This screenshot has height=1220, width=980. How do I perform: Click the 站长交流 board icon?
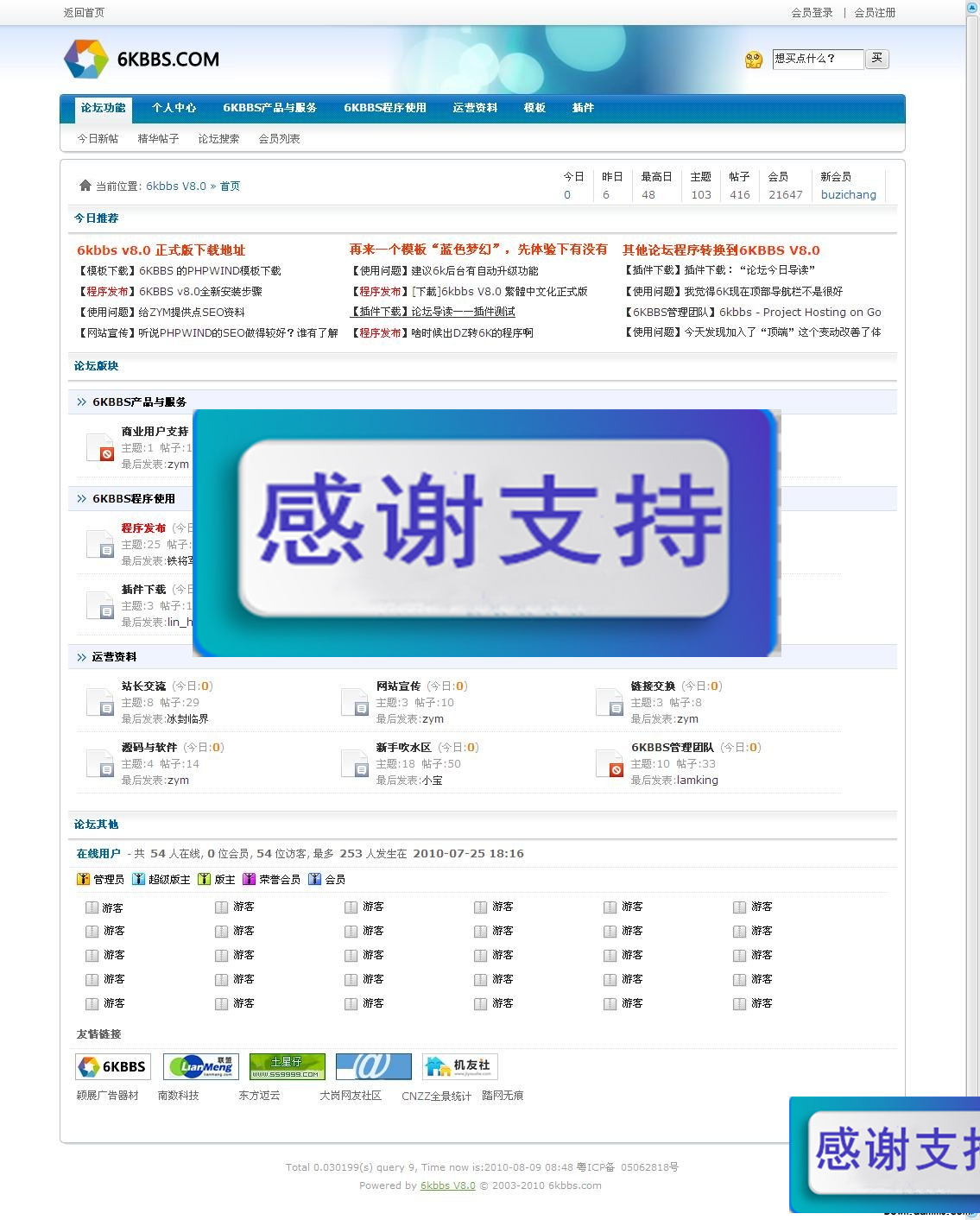point(100,702)
